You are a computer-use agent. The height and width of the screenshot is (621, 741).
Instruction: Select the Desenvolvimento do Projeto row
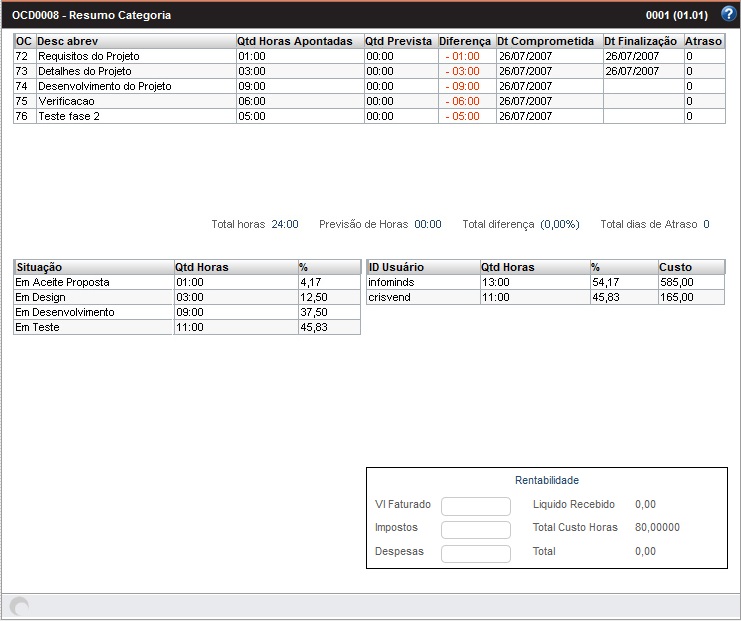click(x=104, y=87)
